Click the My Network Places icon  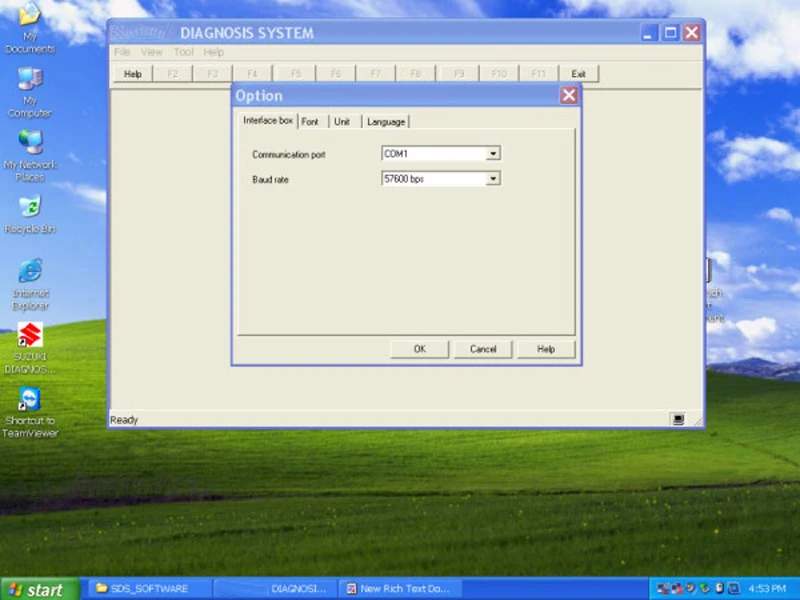pos(30,156)
